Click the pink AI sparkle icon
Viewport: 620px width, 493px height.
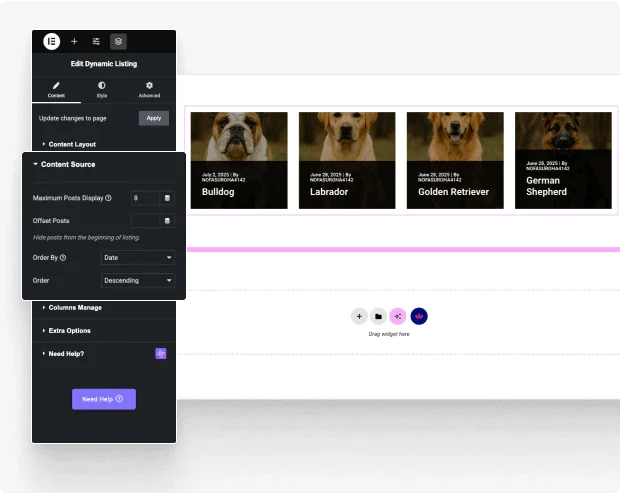398,316
